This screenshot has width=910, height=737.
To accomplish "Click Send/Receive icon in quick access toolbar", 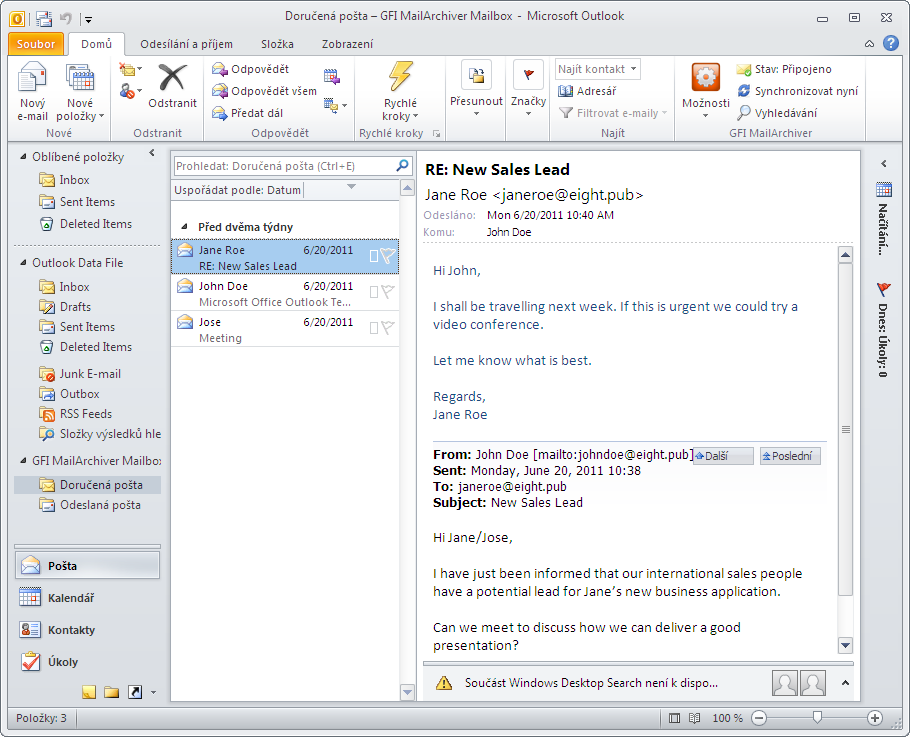I will click(44, 19).
